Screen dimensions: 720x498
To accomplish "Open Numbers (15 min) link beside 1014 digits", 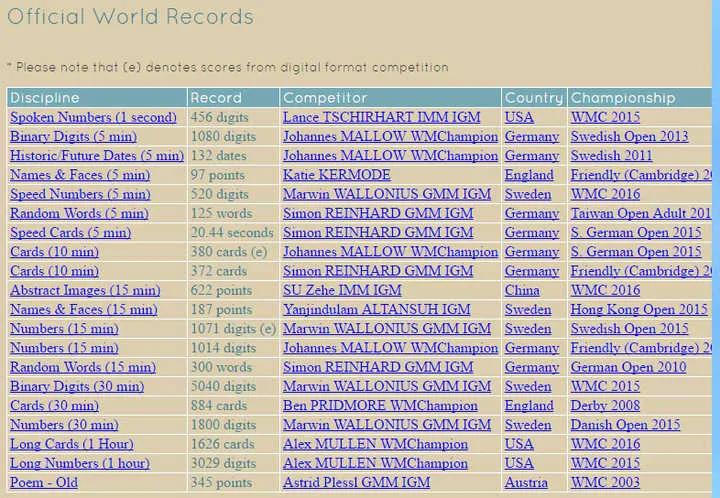I will pyautogui.click(x=64, y=348).
